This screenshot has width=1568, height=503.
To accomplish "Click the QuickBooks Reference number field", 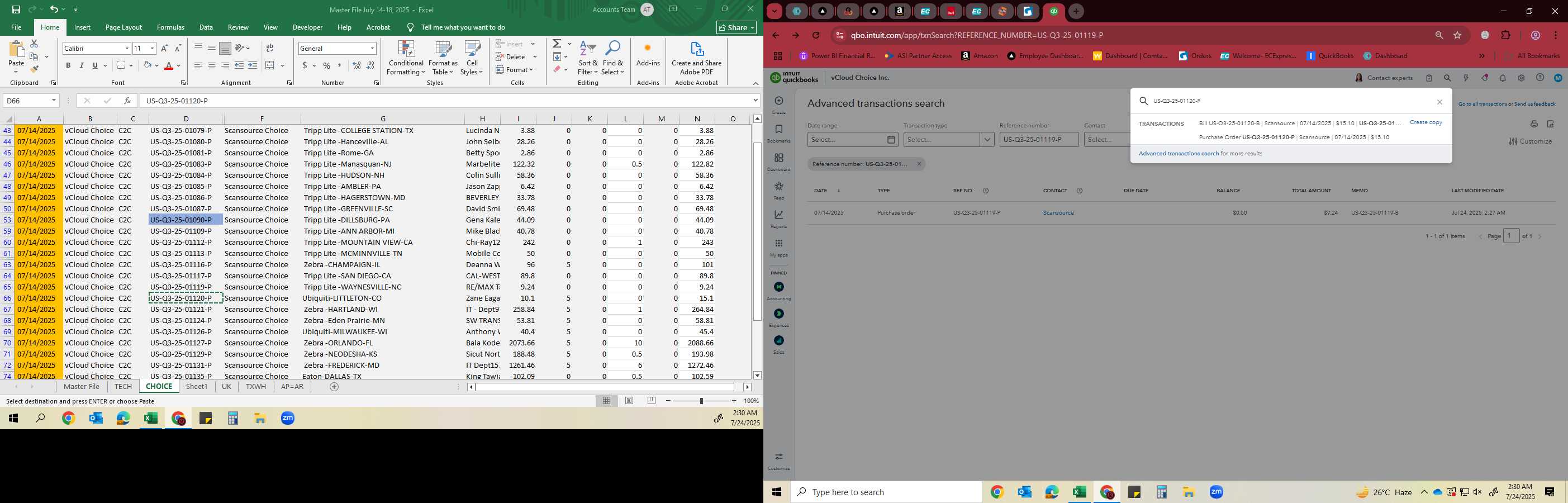I will pyautogui.click(x=1038, y=140).
